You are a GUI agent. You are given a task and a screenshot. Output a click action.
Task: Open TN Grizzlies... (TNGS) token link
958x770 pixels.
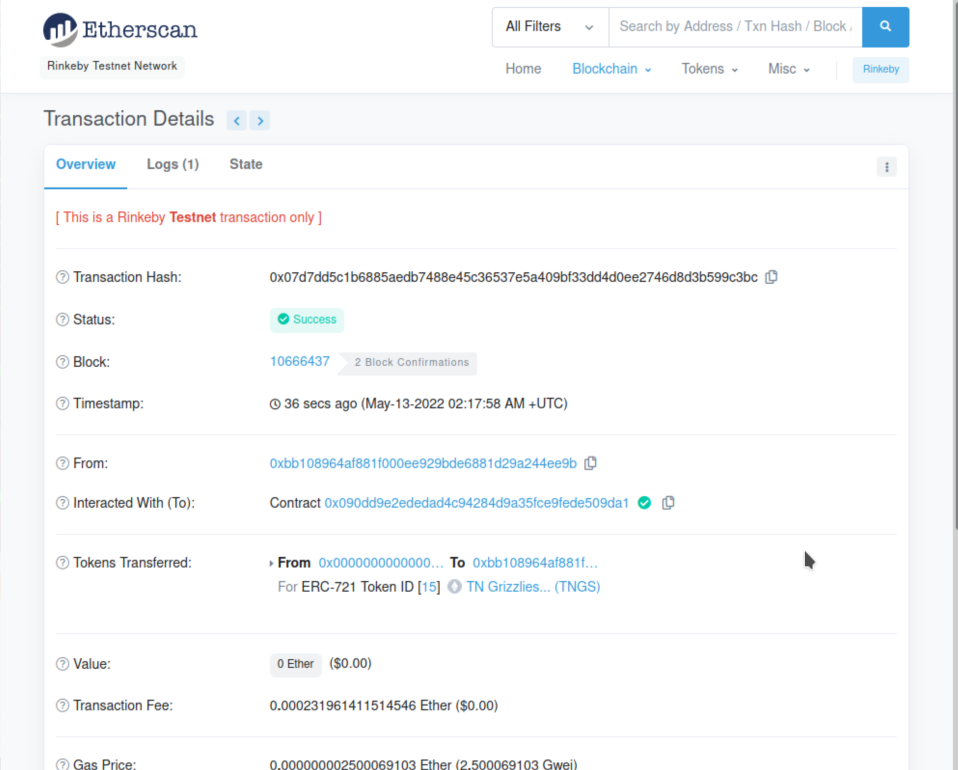point(533,587)
